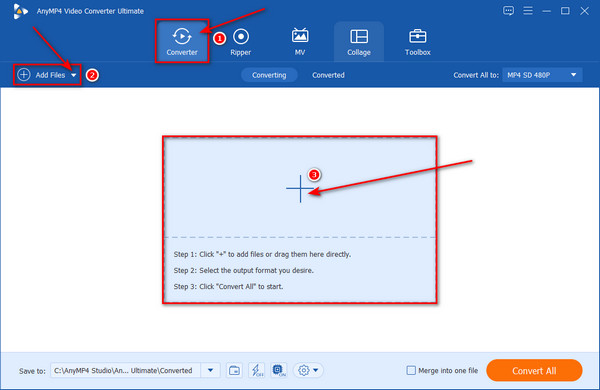Click the large plus to add files

(x=300, y=188)
